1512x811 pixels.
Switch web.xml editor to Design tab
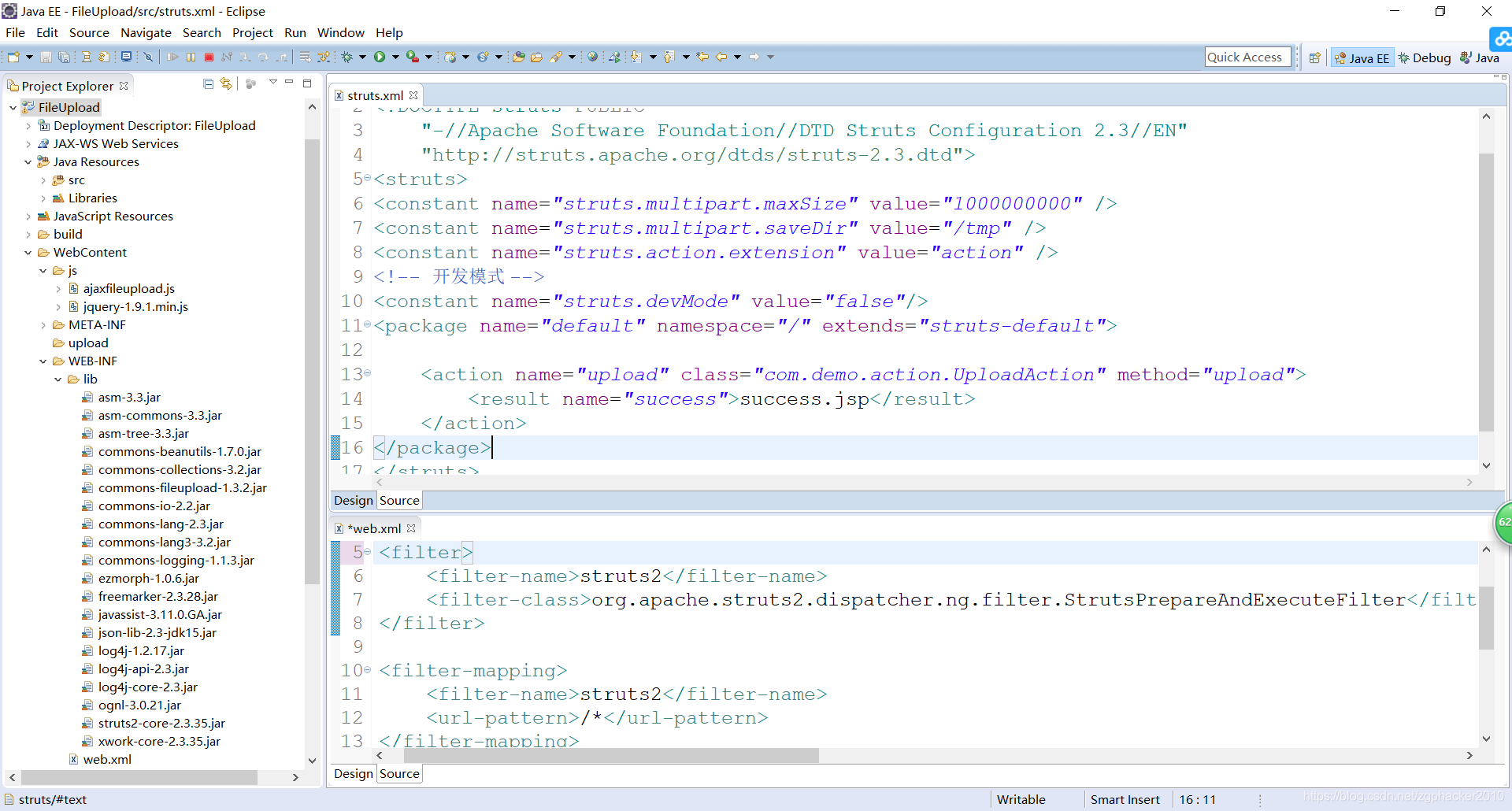(353, 773)
